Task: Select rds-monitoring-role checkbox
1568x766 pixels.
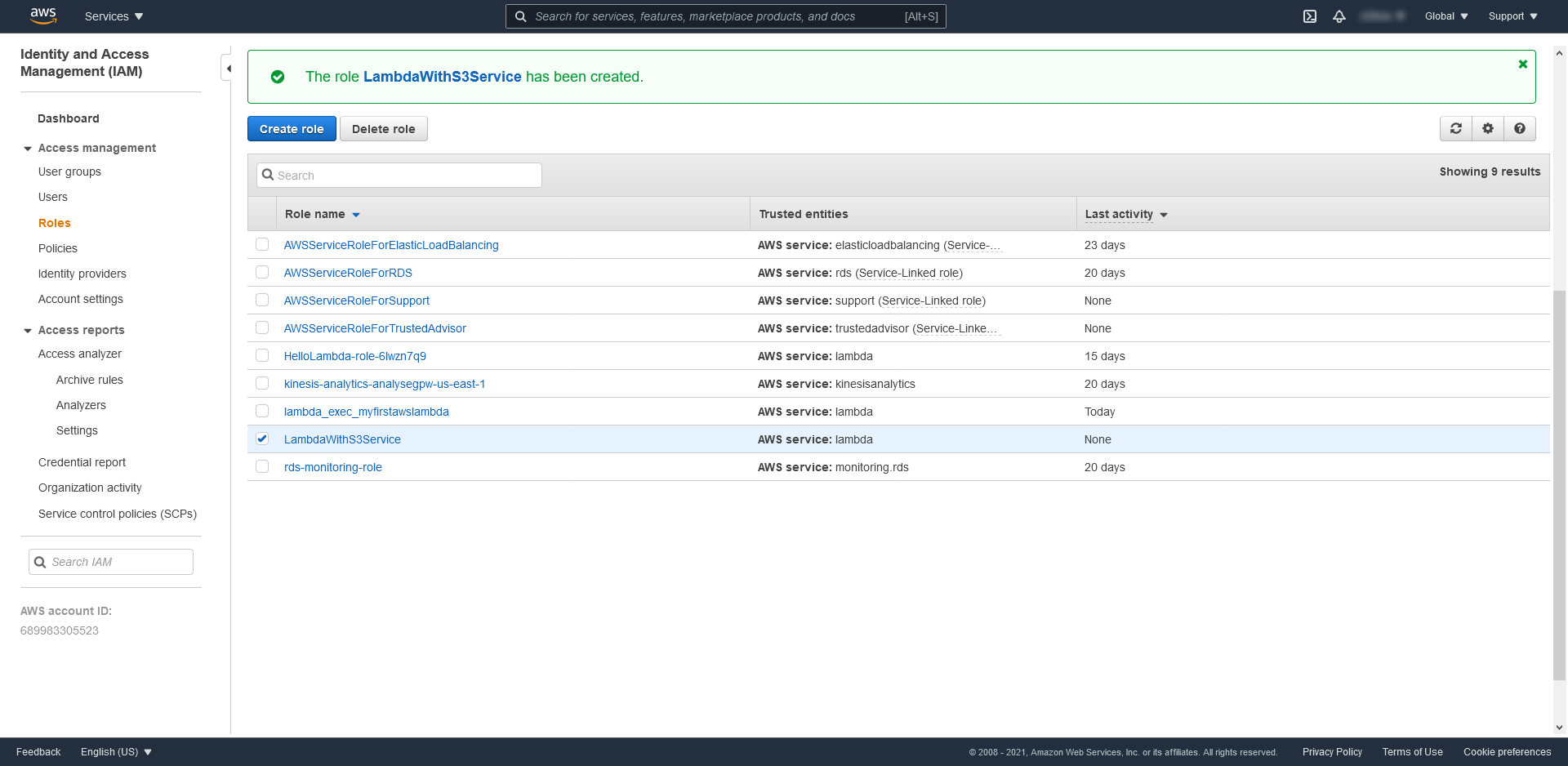Action: (x=262, y=466)
